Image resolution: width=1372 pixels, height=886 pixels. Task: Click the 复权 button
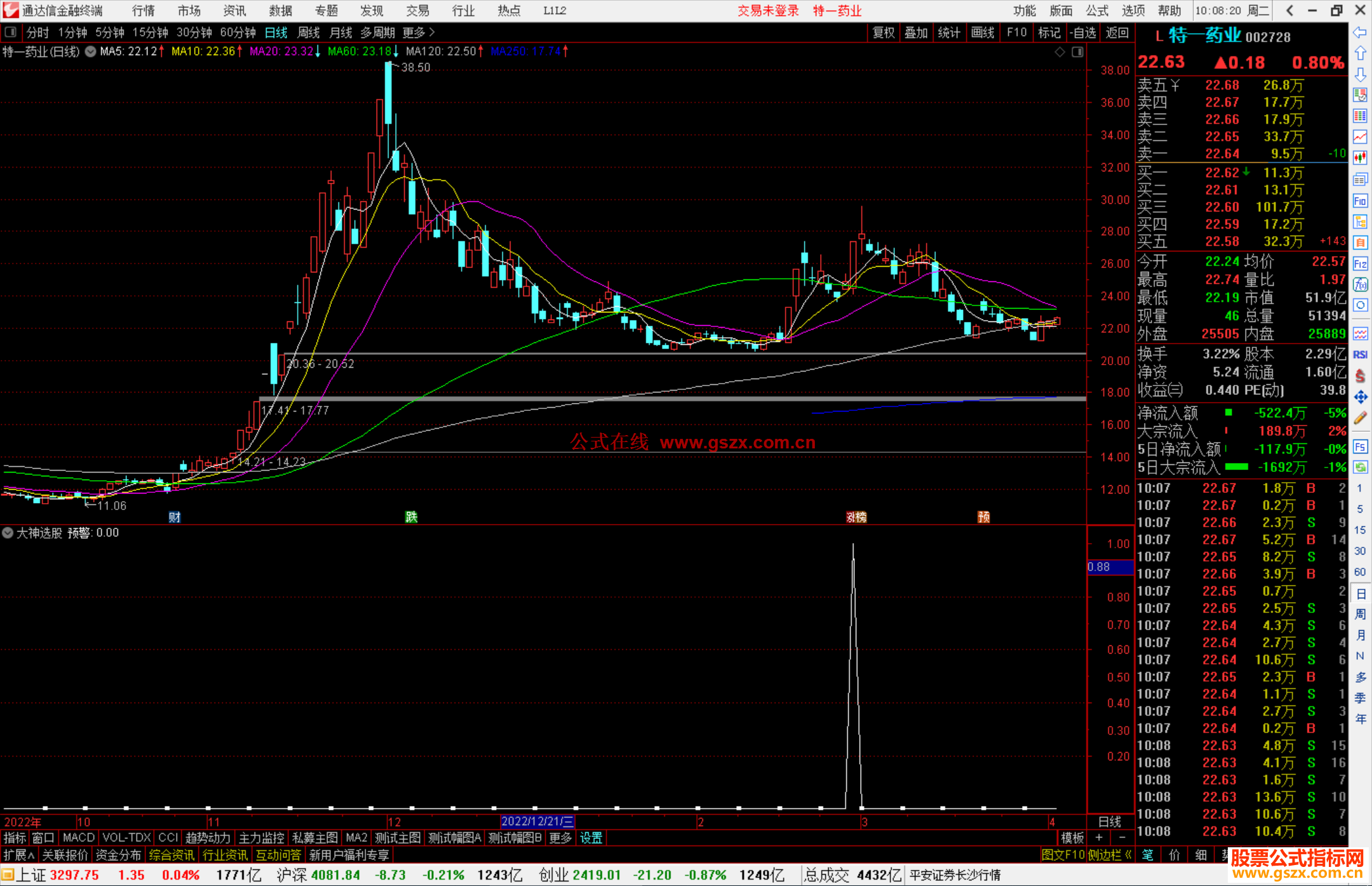883,32
